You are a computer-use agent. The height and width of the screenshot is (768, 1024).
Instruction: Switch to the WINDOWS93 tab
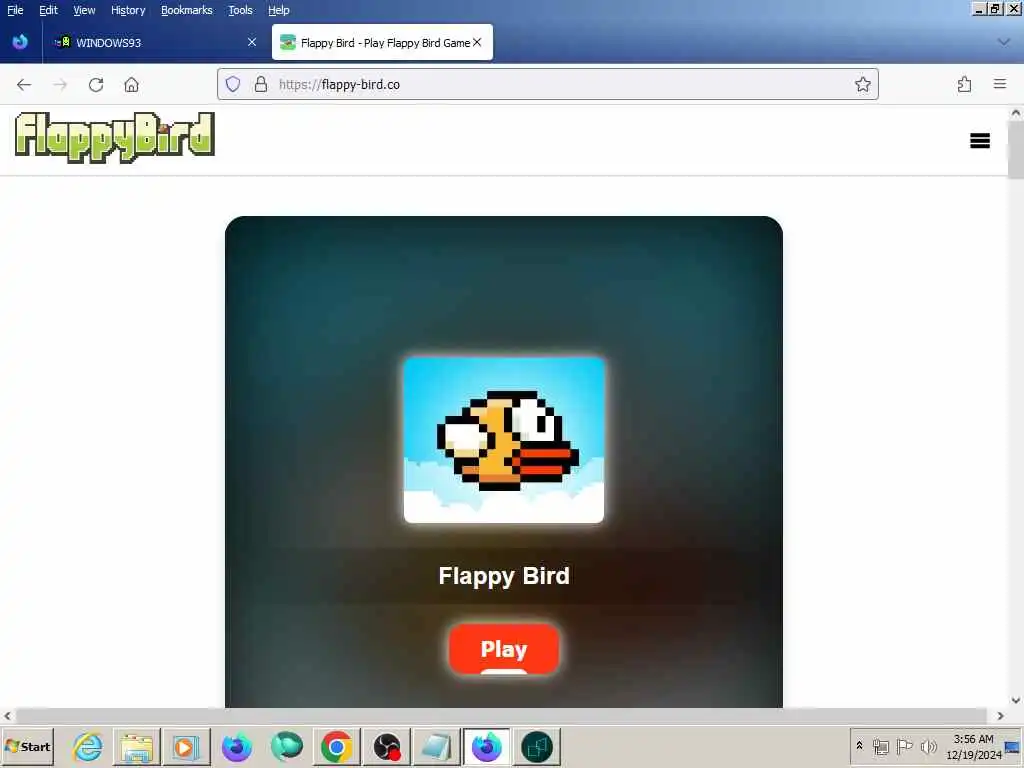click(155, 42)
